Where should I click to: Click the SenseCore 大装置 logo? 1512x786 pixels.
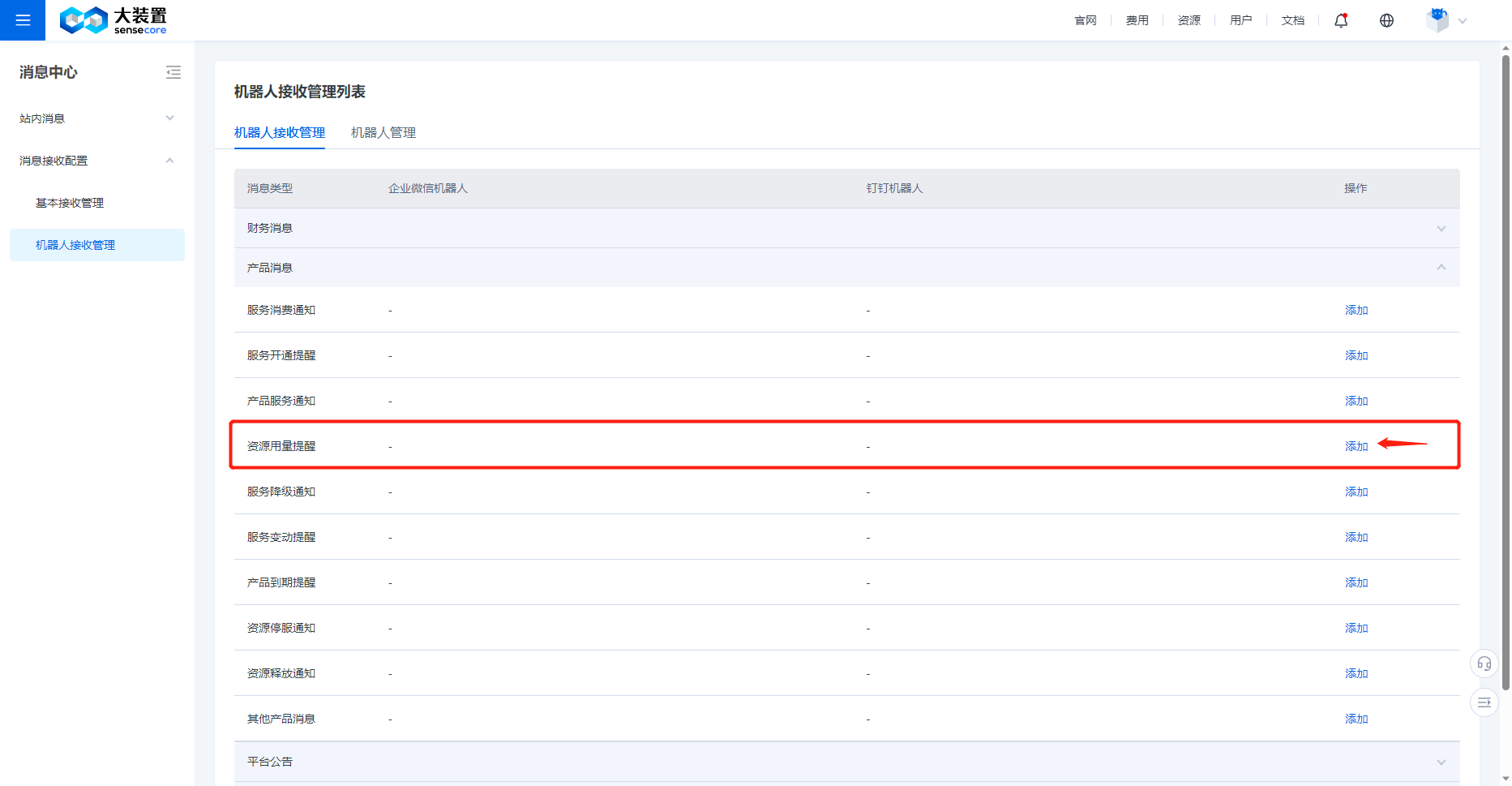point(113,20)
